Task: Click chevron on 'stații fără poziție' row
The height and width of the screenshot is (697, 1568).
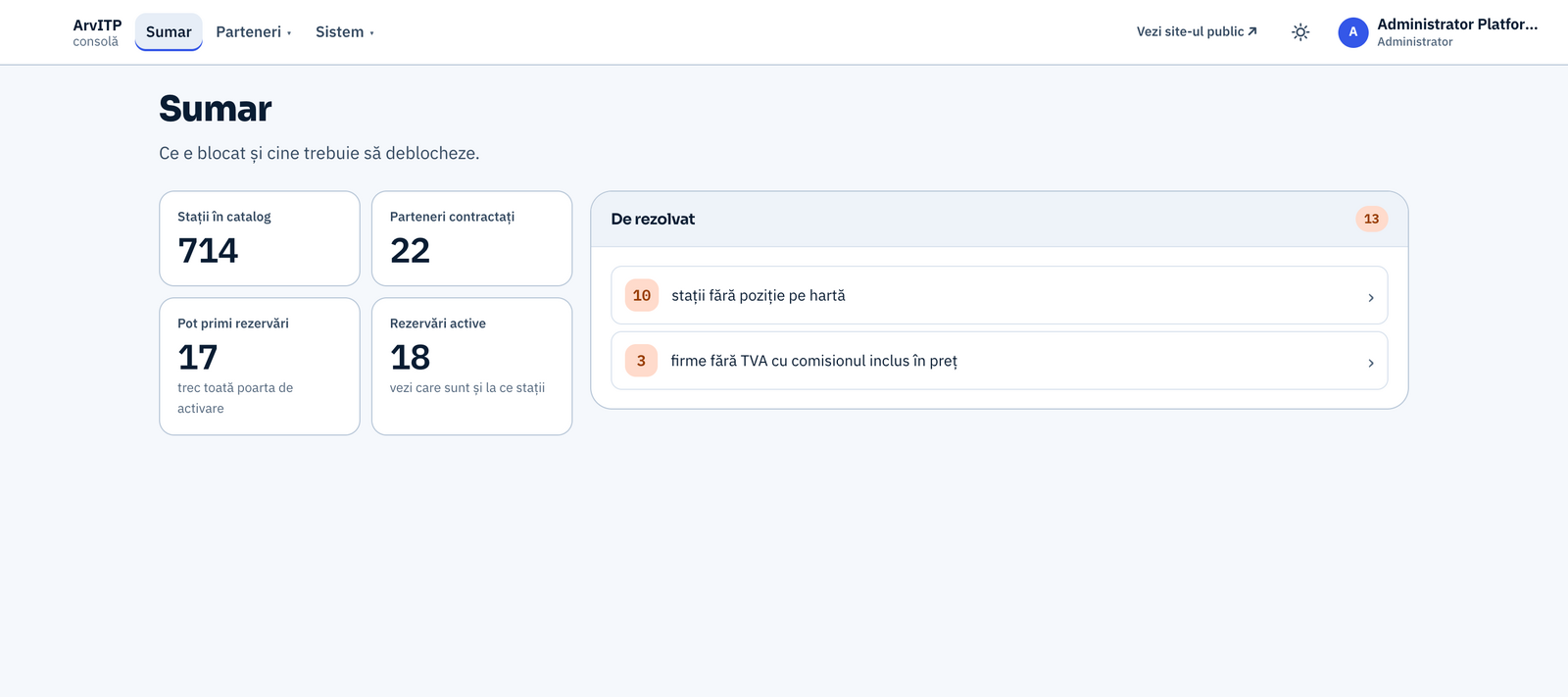Action: coord(1370,297)
